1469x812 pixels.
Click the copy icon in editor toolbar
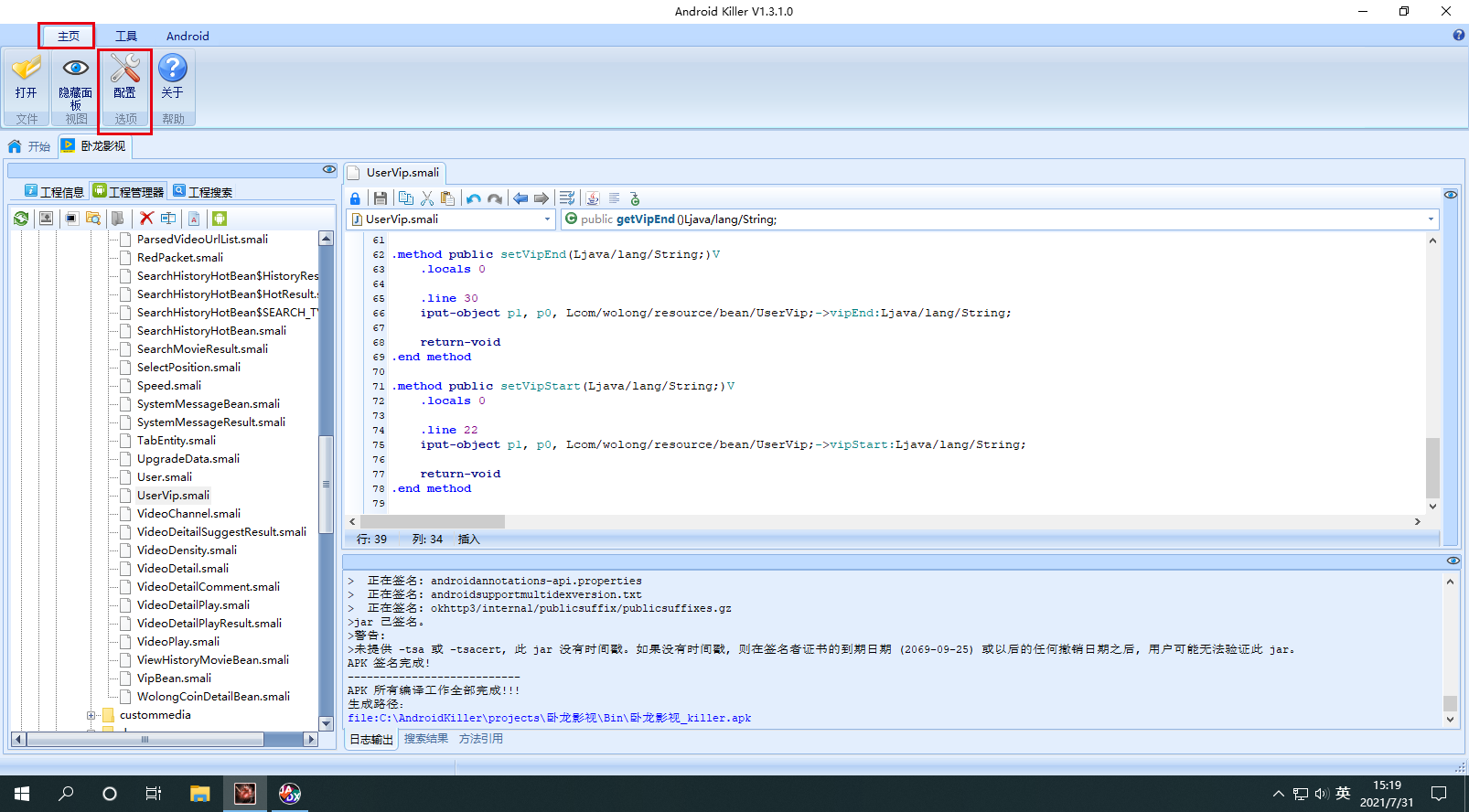pos(406,198)
